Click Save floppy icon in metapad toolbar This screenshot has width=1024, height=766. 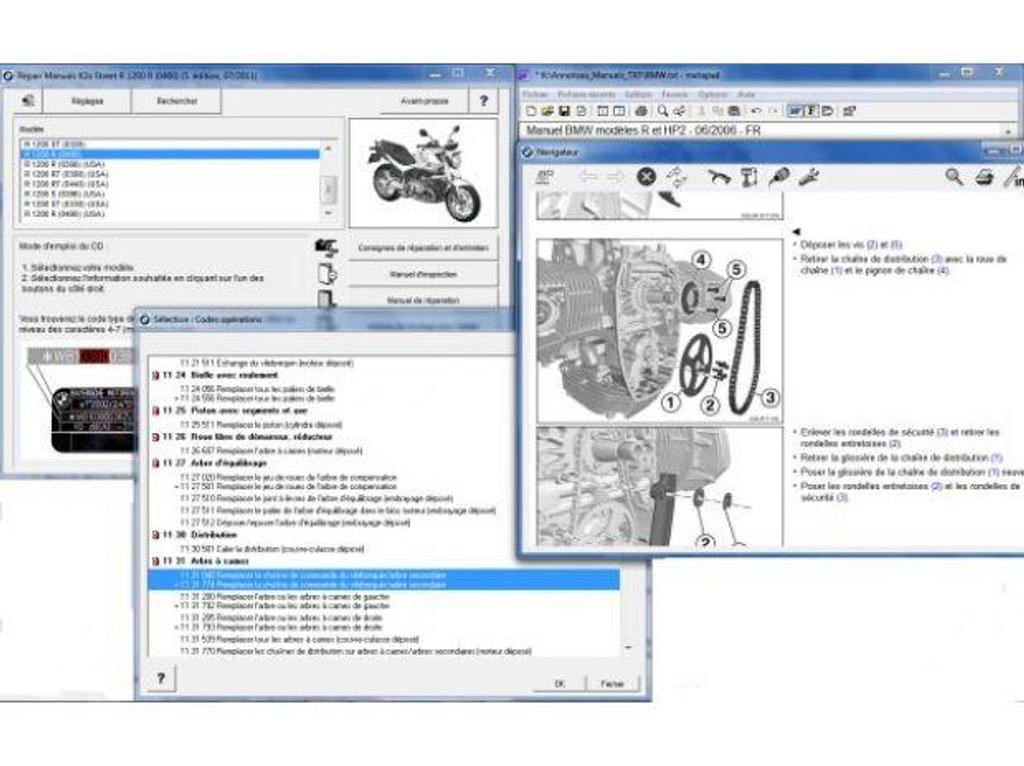pos(564,111)
